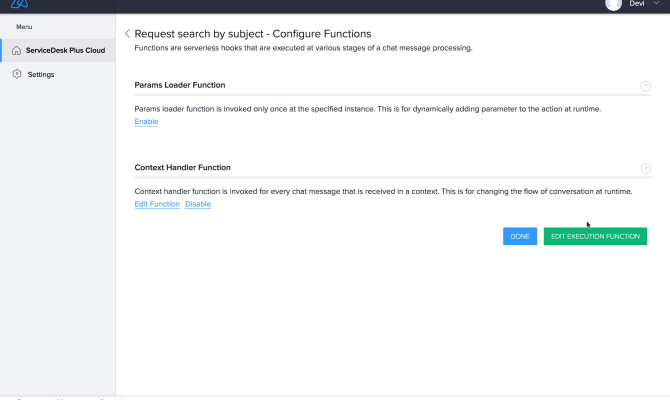The width and height of the screenshot is (670, 400).
Task: Disable the Context Handler Function
Action: (x=198, y=204)
